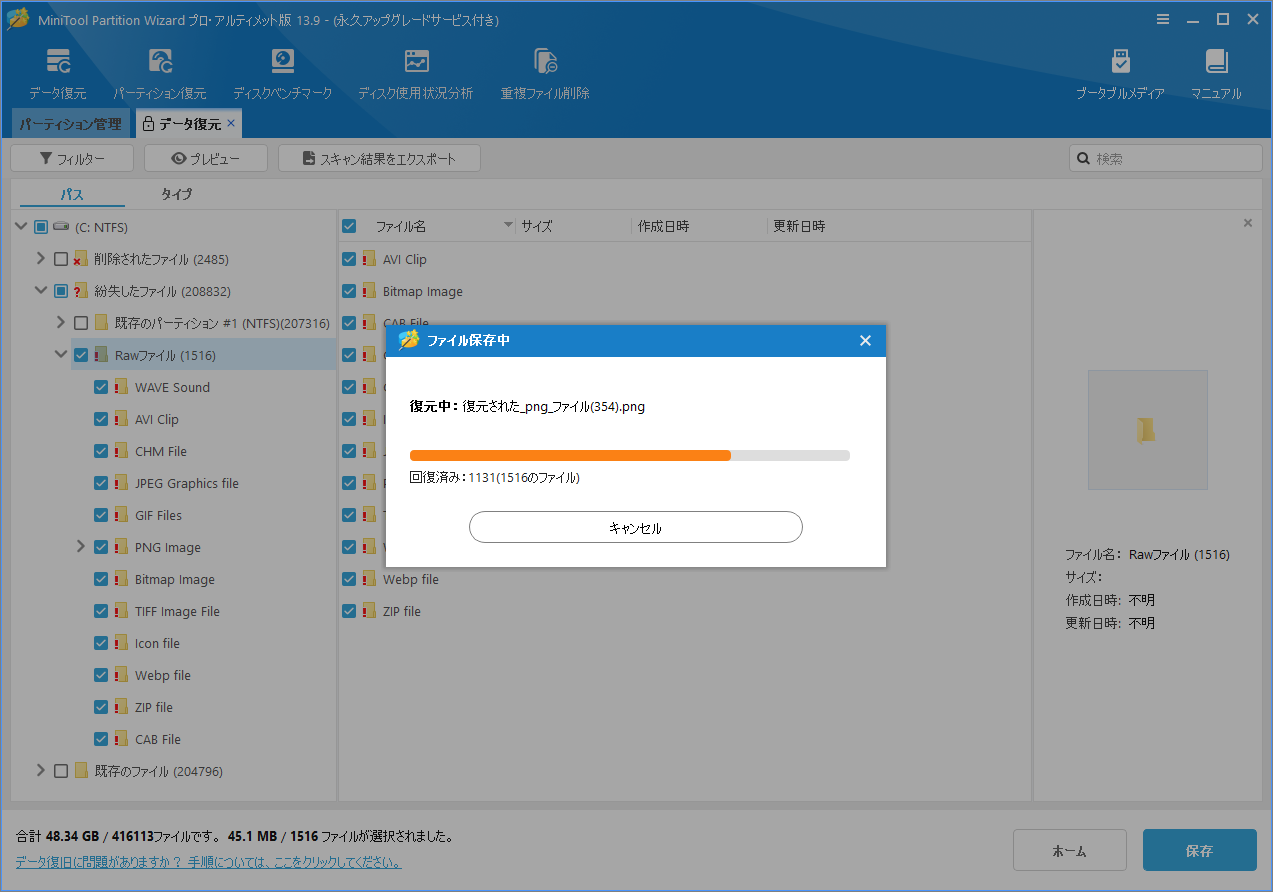Click the 保存 button
The width and height of the screenshot is (1273, 892).
point(1200,851)
